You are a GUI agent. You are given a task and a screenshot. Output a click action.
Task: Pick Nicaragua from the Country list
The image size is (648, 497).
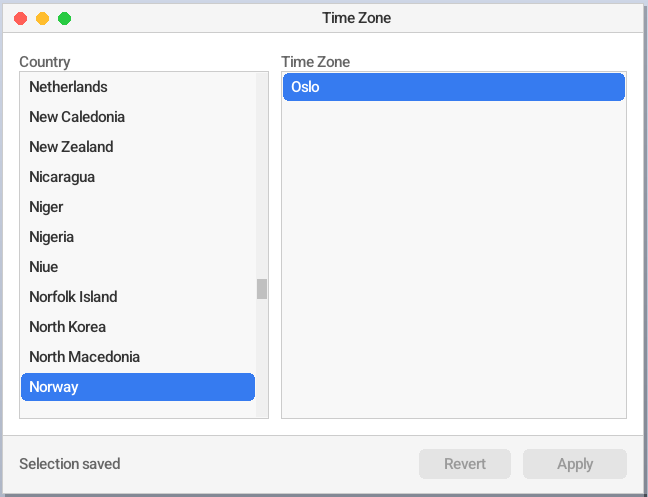pos(138,177)
